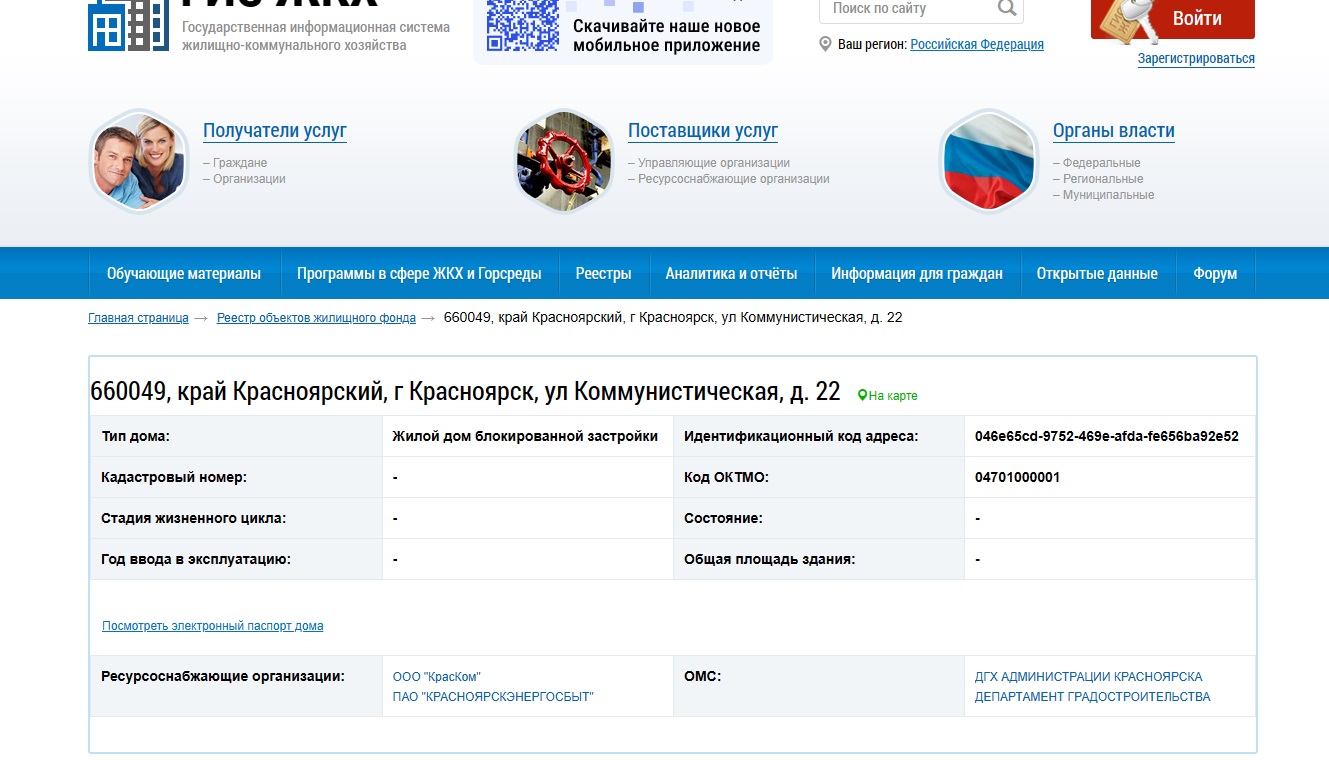The height and width of the screenshot is (777, 1329).
Task: Open ДГХ АДМИНИСТРАЦИИ КРАСНОЯРСКА link
Action: [x=1089, y=677]
